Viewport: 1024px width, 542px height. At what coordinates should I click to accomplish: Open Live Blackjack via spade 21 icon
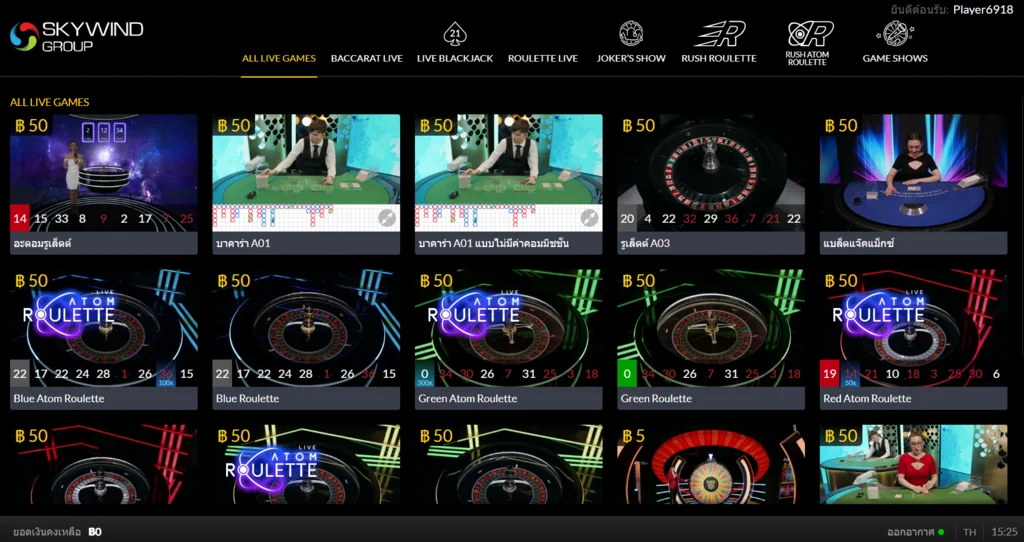pyautogui.click(x=454, y=34)
